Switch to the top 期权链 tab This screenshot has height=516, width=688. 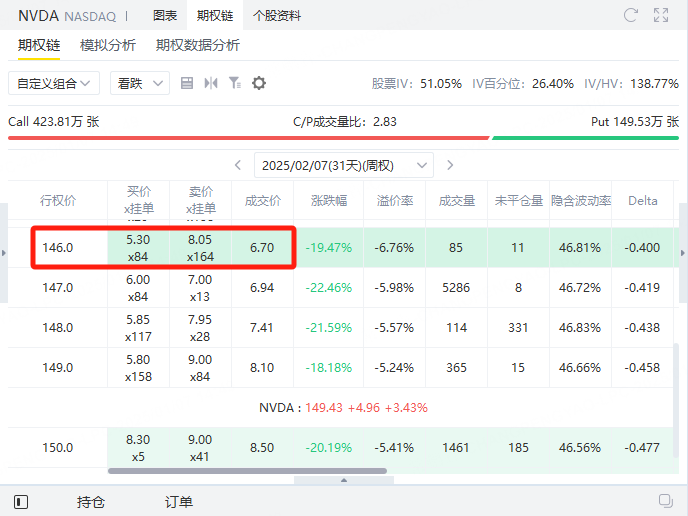215,16
